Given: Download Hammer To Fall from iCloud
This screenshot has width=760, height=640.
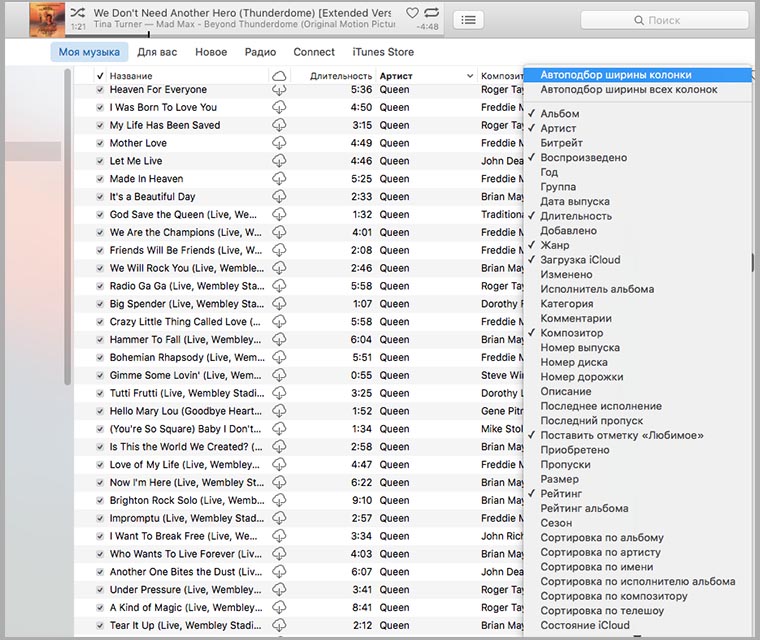Looking at the screenshot, I should (x=279, y=339).
